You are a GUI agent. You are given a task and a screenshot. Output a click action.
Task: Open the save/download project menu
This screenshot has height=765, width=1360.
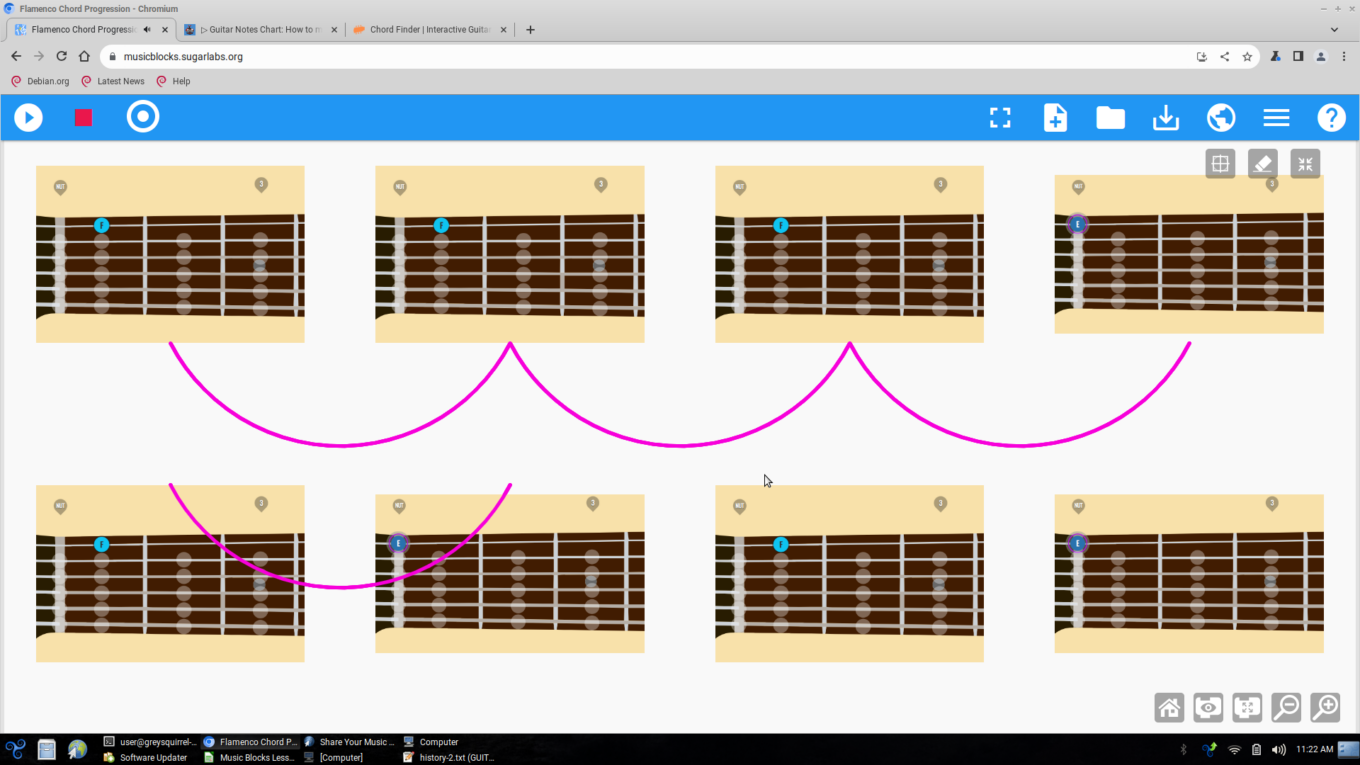[1166, 118]
